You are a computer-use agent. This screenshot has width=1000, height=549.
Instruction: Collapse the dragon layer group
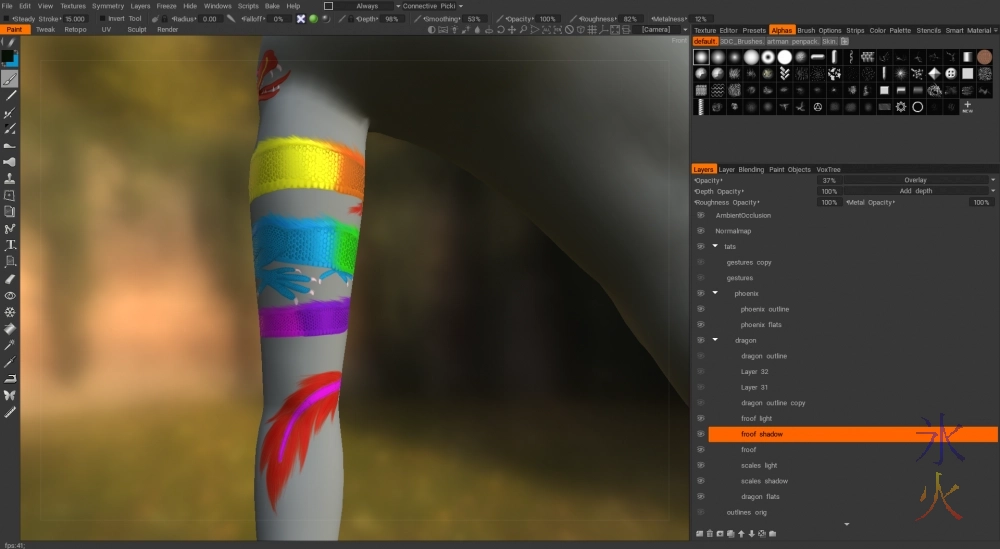714,340
